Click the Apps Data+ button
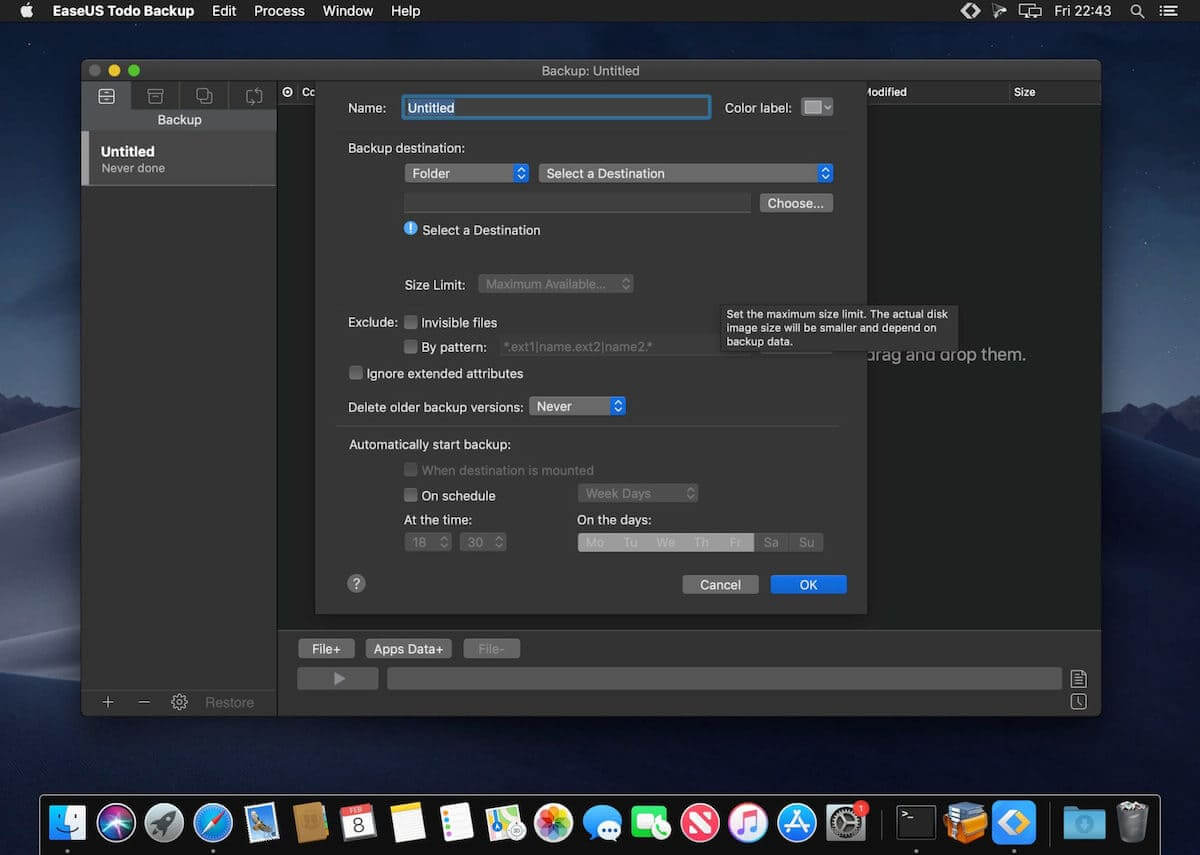1200x855 pixels. pyautogui.click(x=408, y=649)
